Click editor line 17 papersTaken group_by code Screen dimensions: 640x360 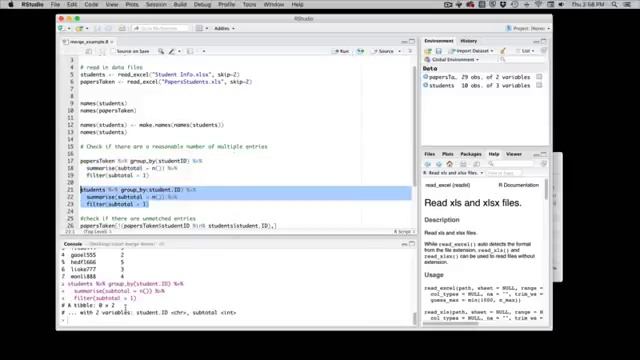[141, 161]
